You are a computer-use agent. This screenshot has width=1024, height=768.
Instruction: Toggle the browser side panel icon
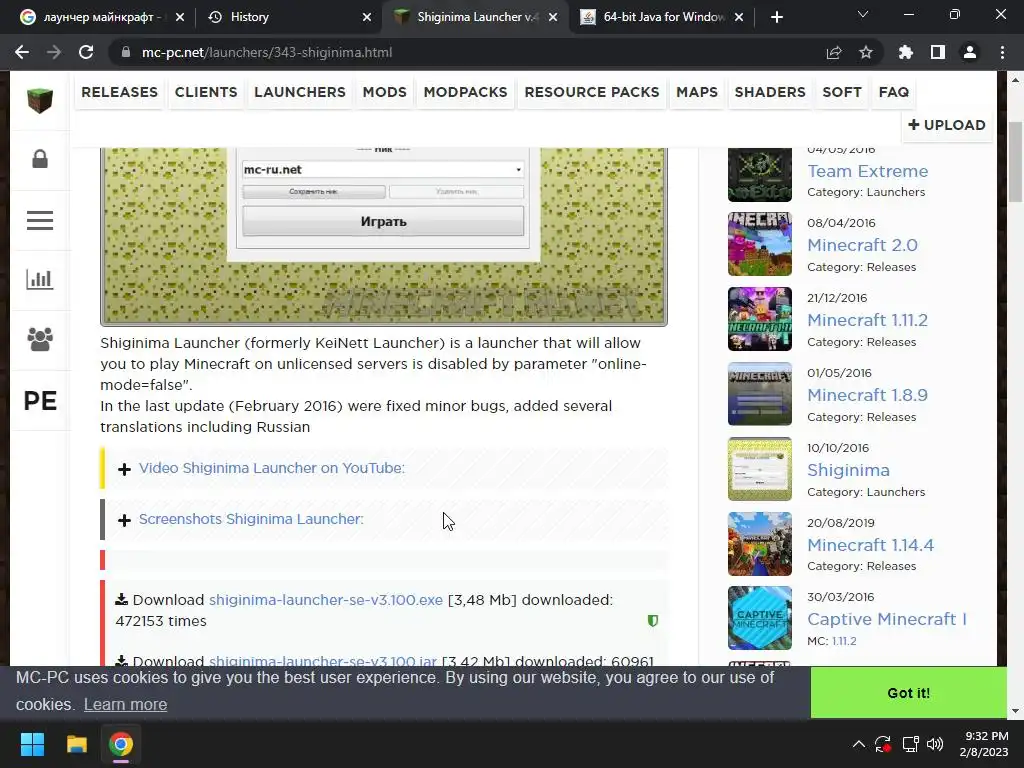pos(938,52)
